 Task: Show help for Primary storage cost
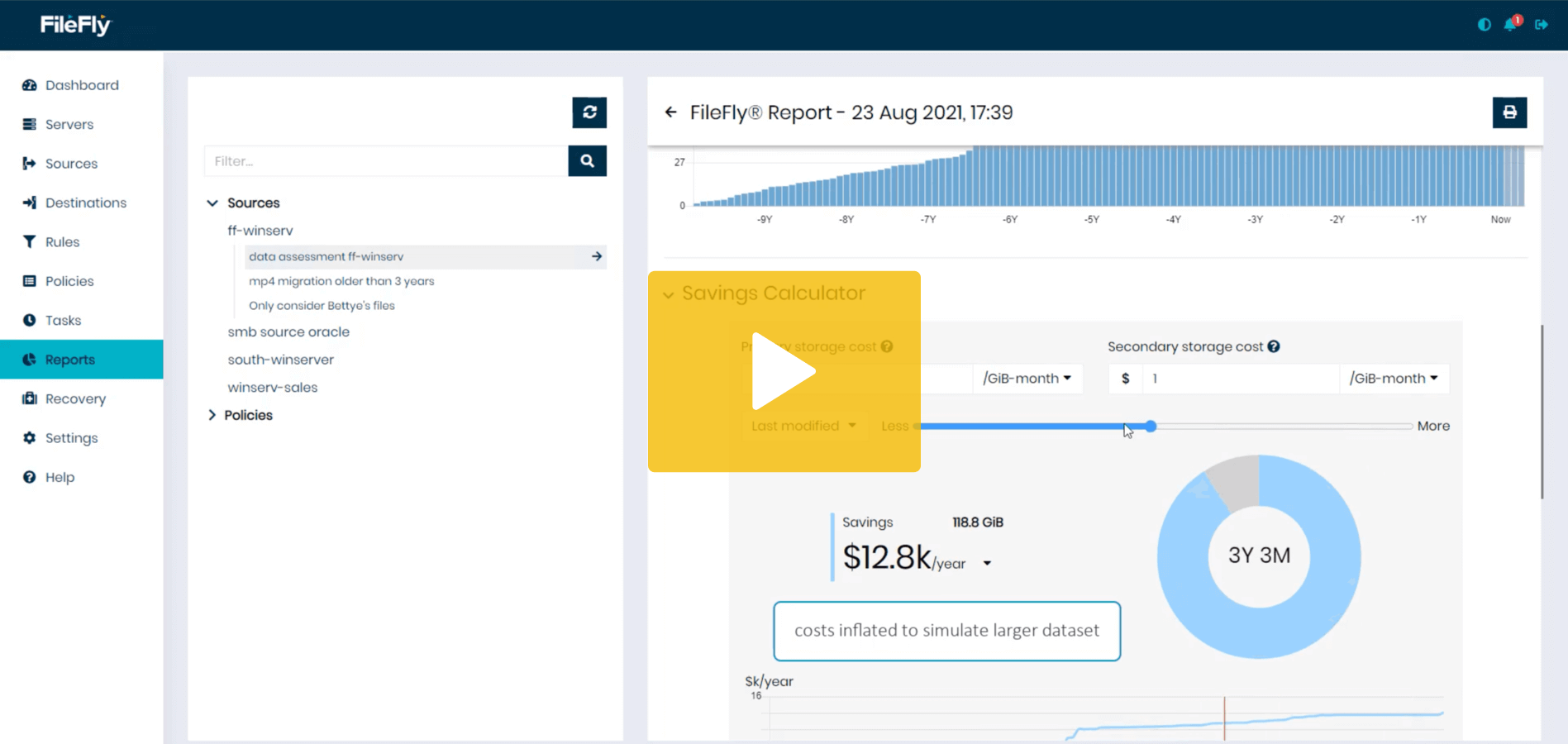point(887,346)
